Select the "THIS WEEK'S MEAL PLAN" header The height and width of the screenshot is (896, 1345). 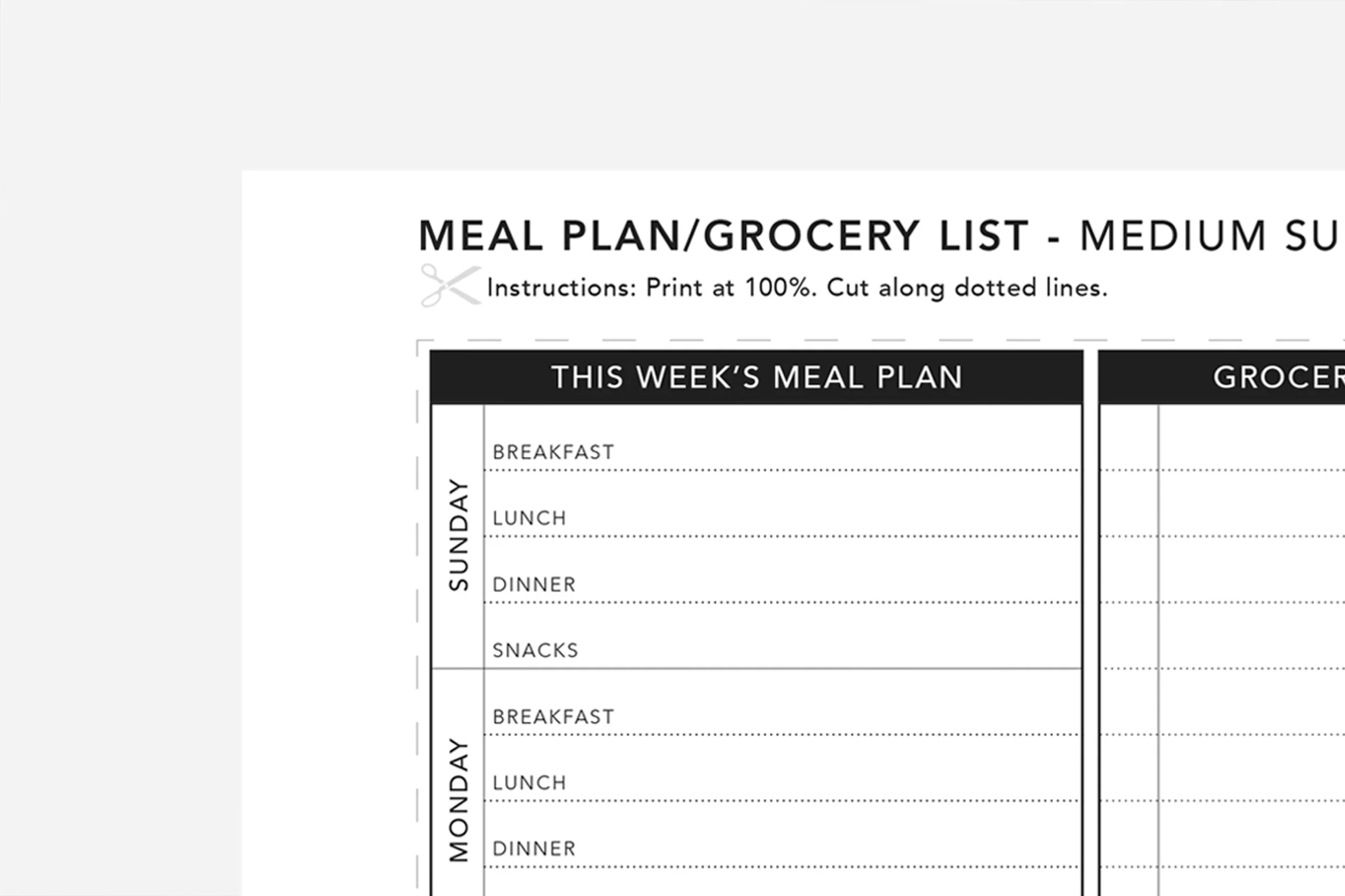pos(757,378)
